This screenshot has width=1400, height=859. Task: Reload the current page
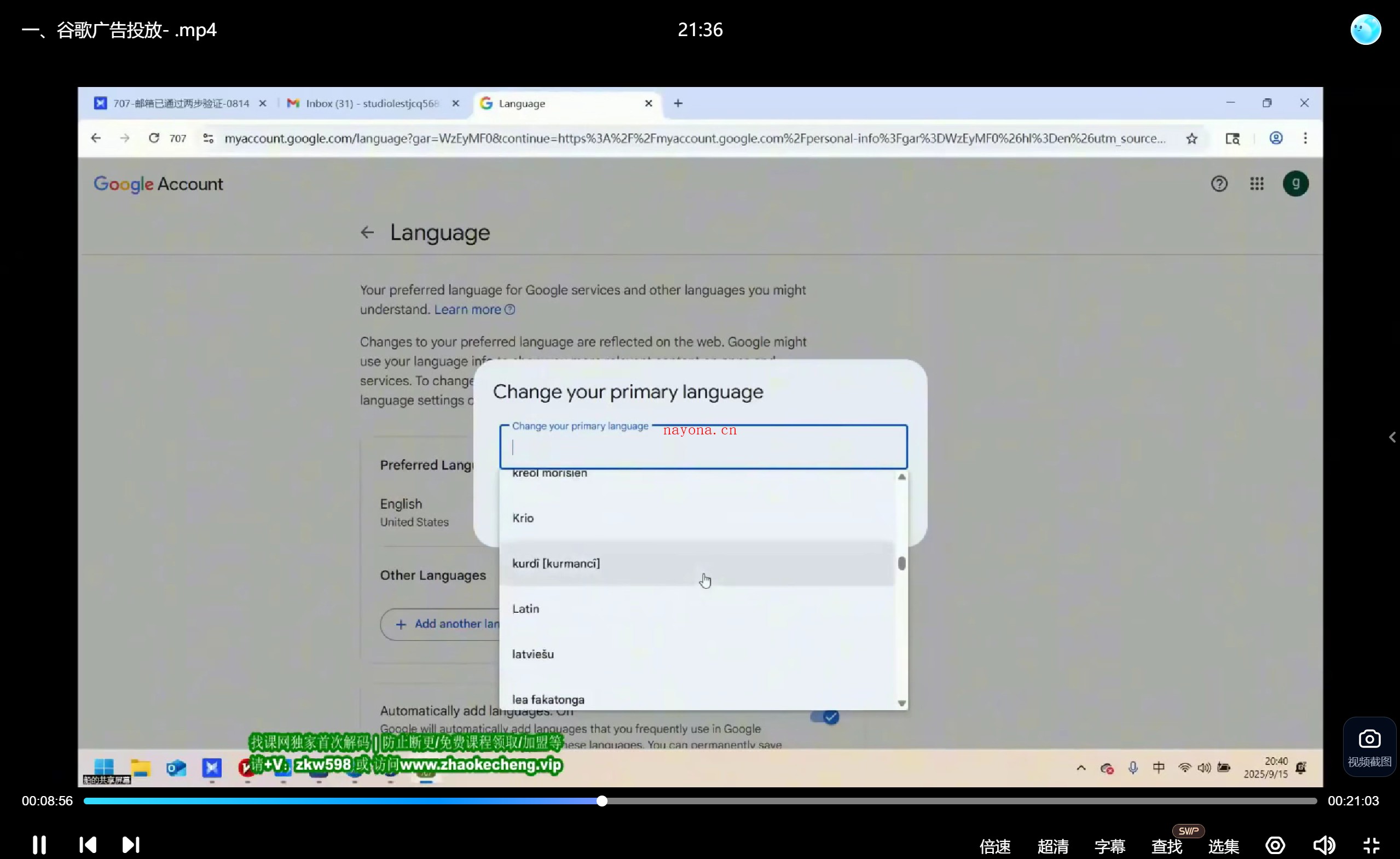pyautogui.click(x=154, y=138)
